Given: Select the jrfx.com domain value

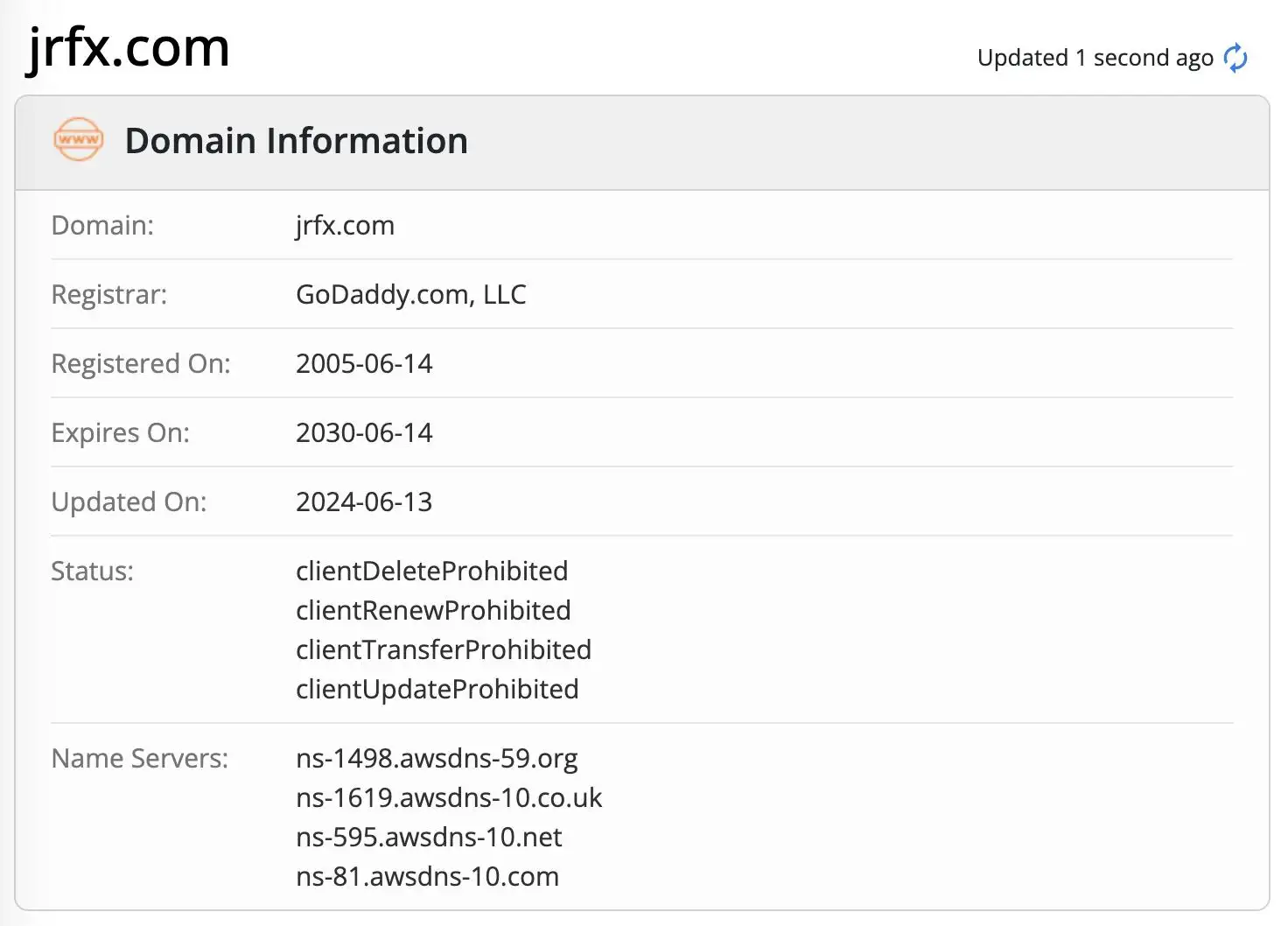Looking at the screenshot, I should [345, 226].
